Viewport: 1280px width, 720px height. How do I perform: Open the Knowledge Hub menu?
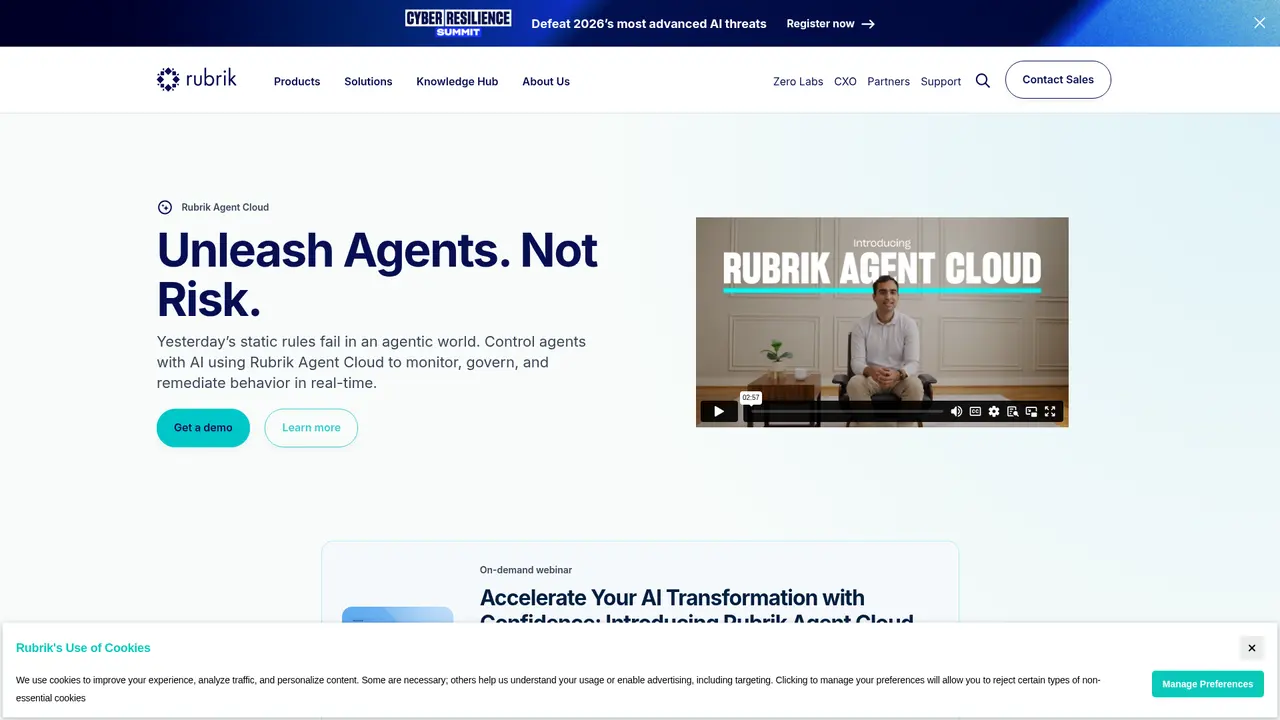[x=457, y=81]
